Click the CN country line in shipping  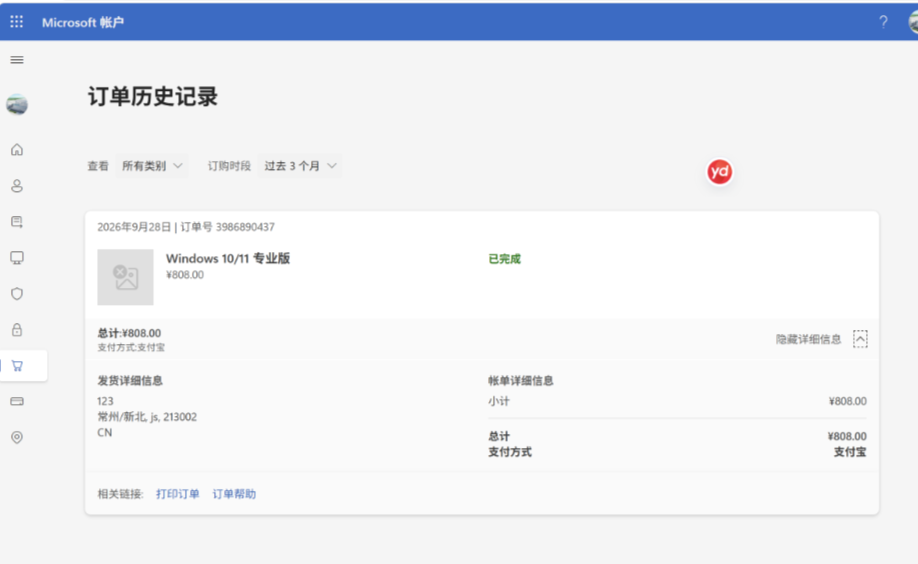[x=105, y=432]
